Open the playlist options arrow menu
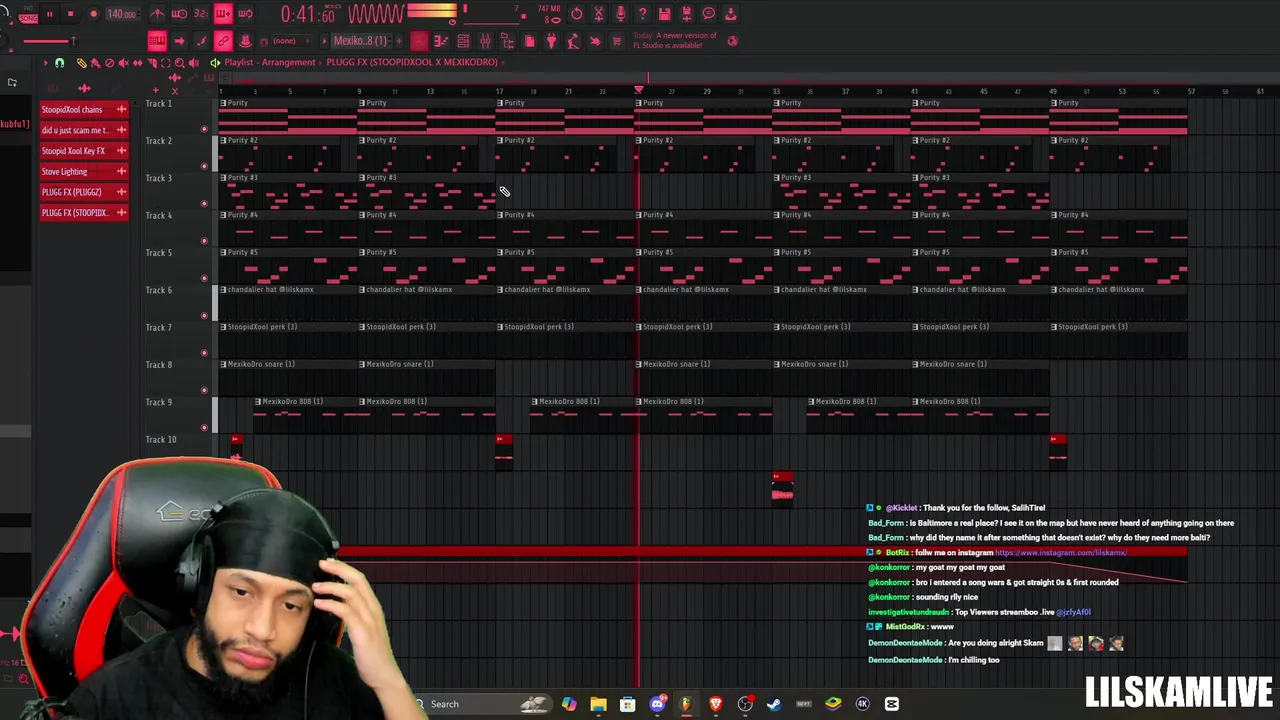1280x720 pixels. [45, 62]
